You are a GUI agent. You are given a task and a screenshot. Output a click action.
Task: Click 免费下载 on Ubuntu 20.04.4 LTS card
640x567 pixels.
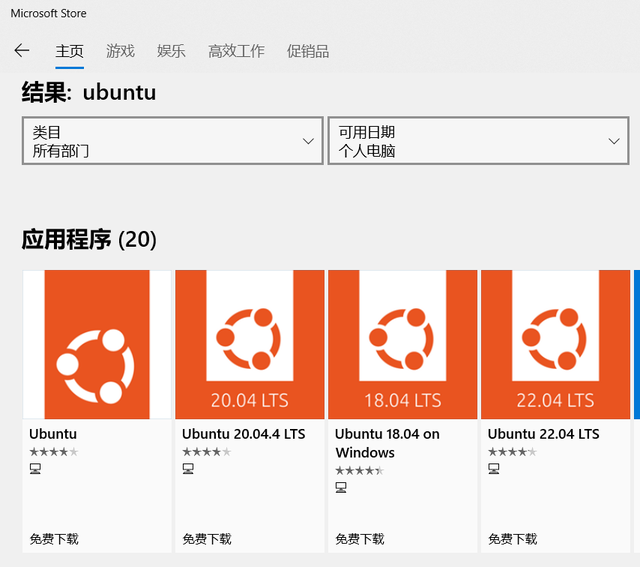point(207,539)
